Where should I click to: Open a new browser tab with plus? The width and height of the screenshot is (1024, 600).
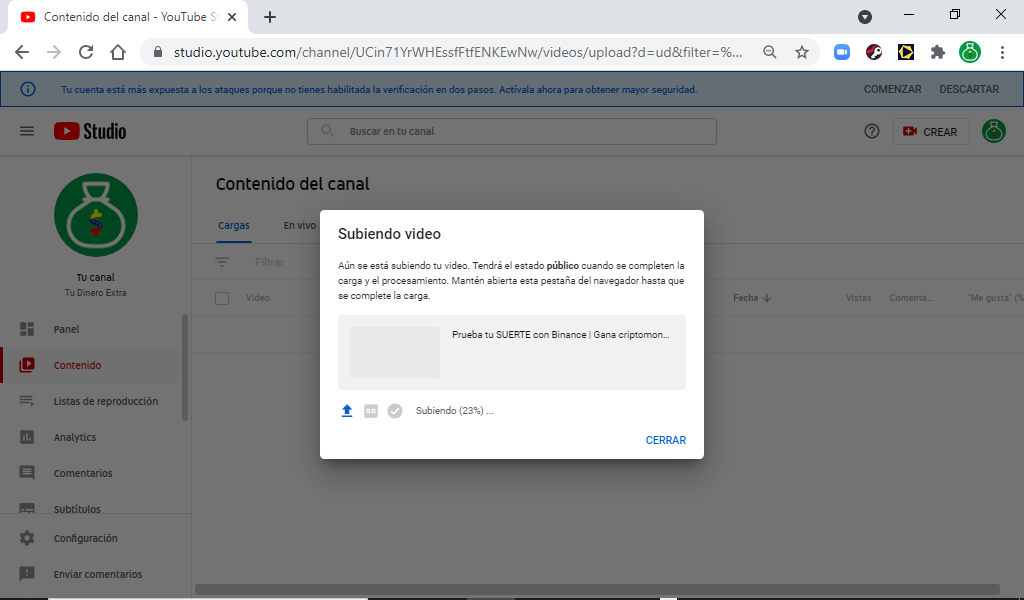pos(270,17)
